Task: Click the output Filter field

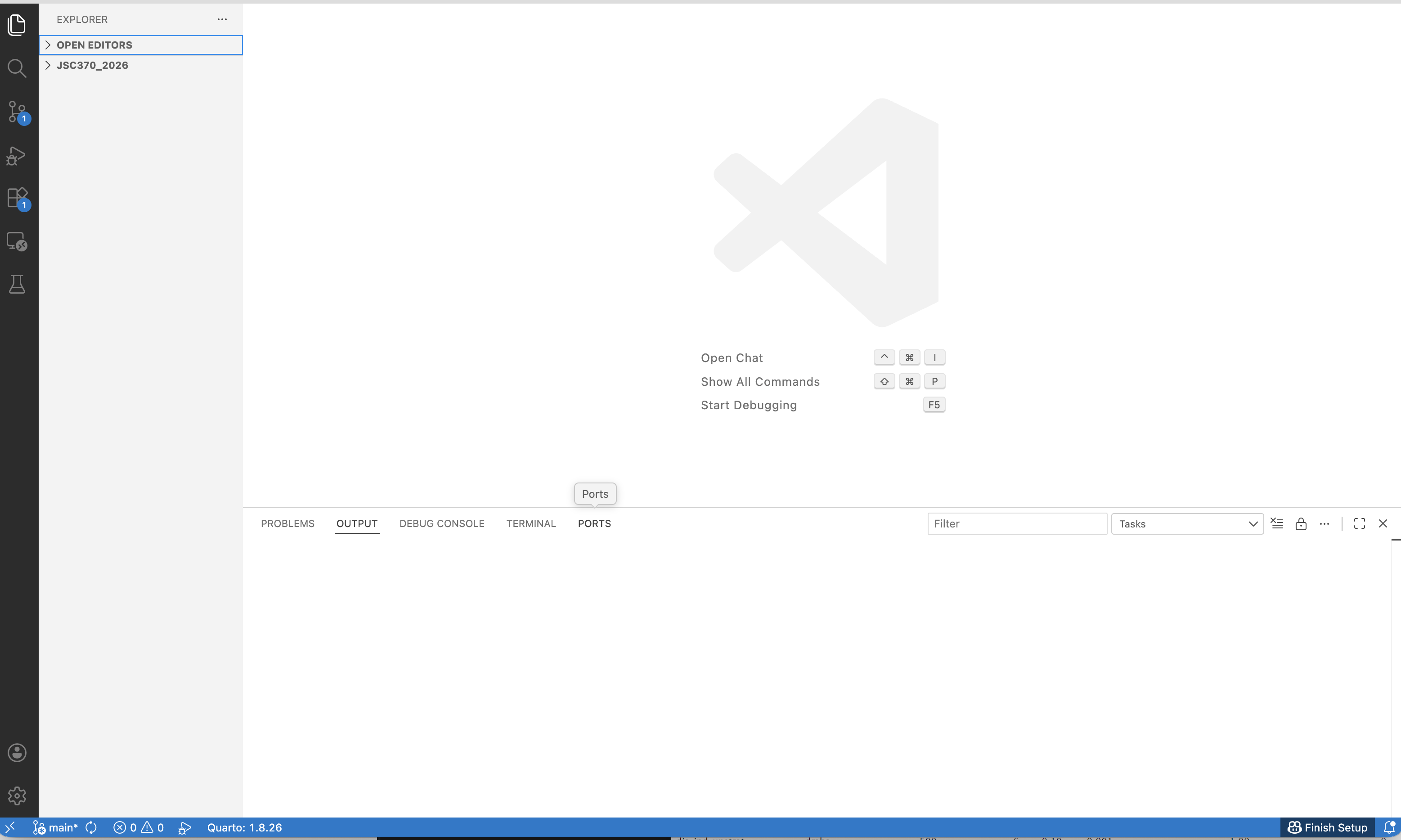Action: (x=1016, y=523)
